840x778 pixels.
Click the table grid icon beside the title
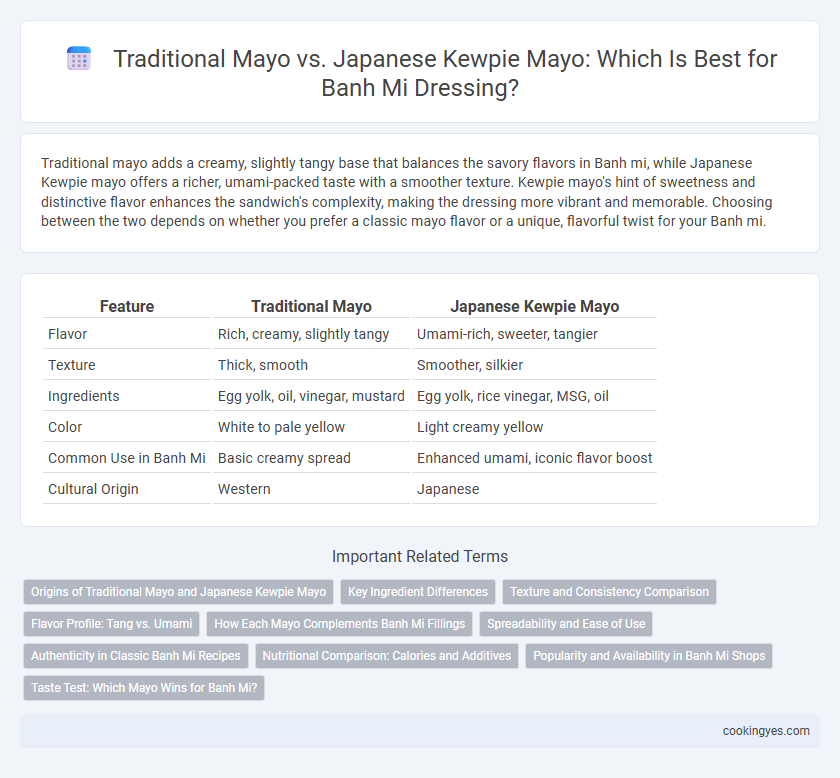click(79, 58)
